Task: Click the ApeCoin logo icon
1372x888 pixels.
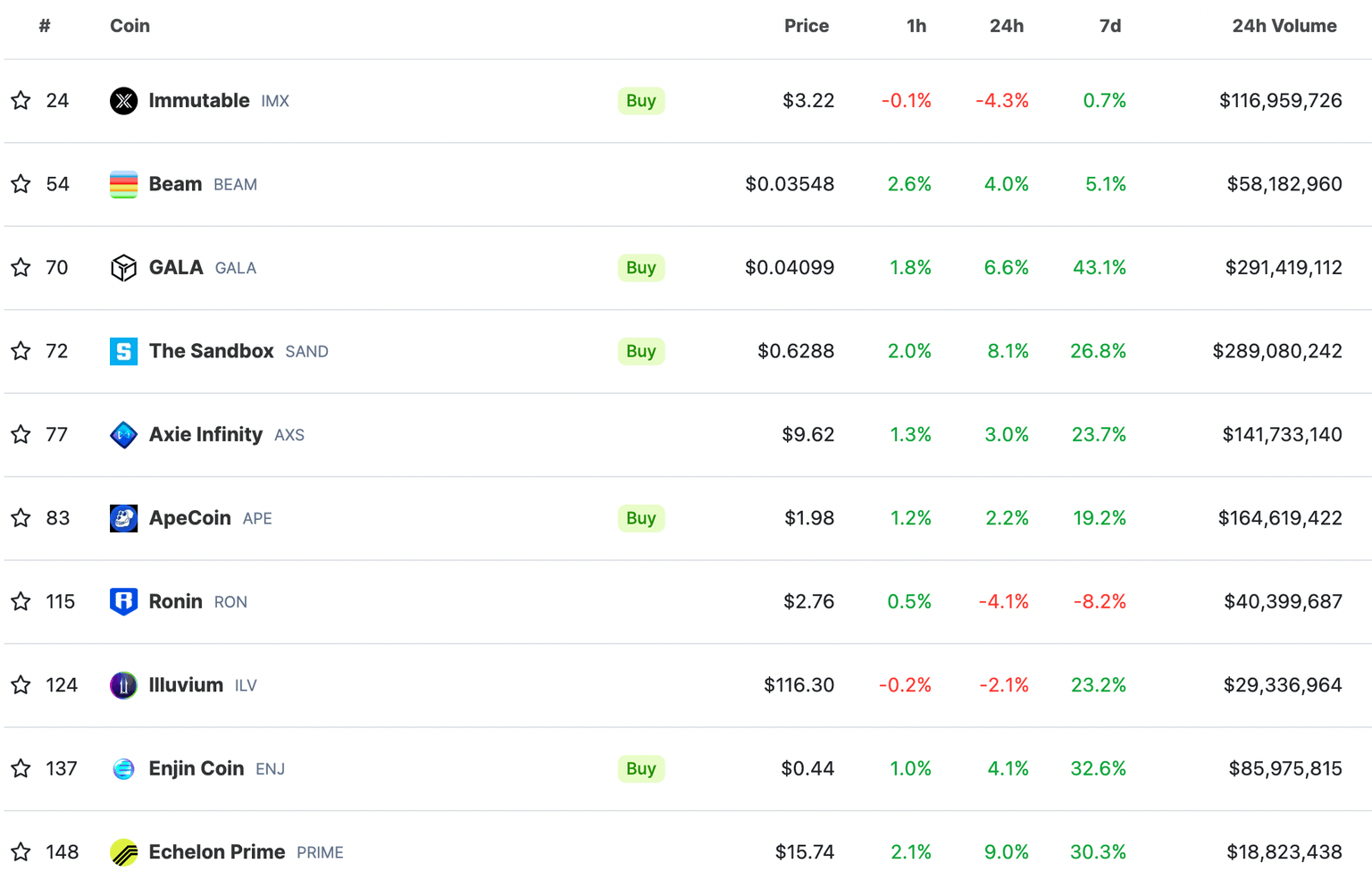Action: tap(123, 518)
